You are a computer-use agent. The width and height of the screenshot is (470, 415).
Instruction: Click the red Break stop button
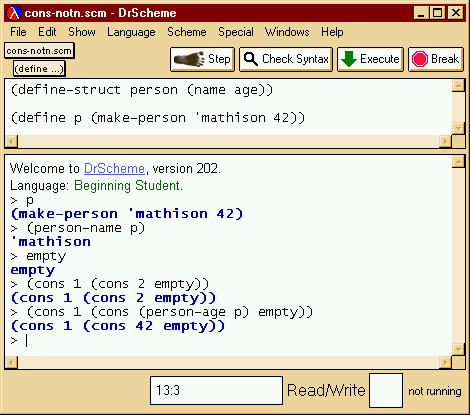tap(436, 59)
